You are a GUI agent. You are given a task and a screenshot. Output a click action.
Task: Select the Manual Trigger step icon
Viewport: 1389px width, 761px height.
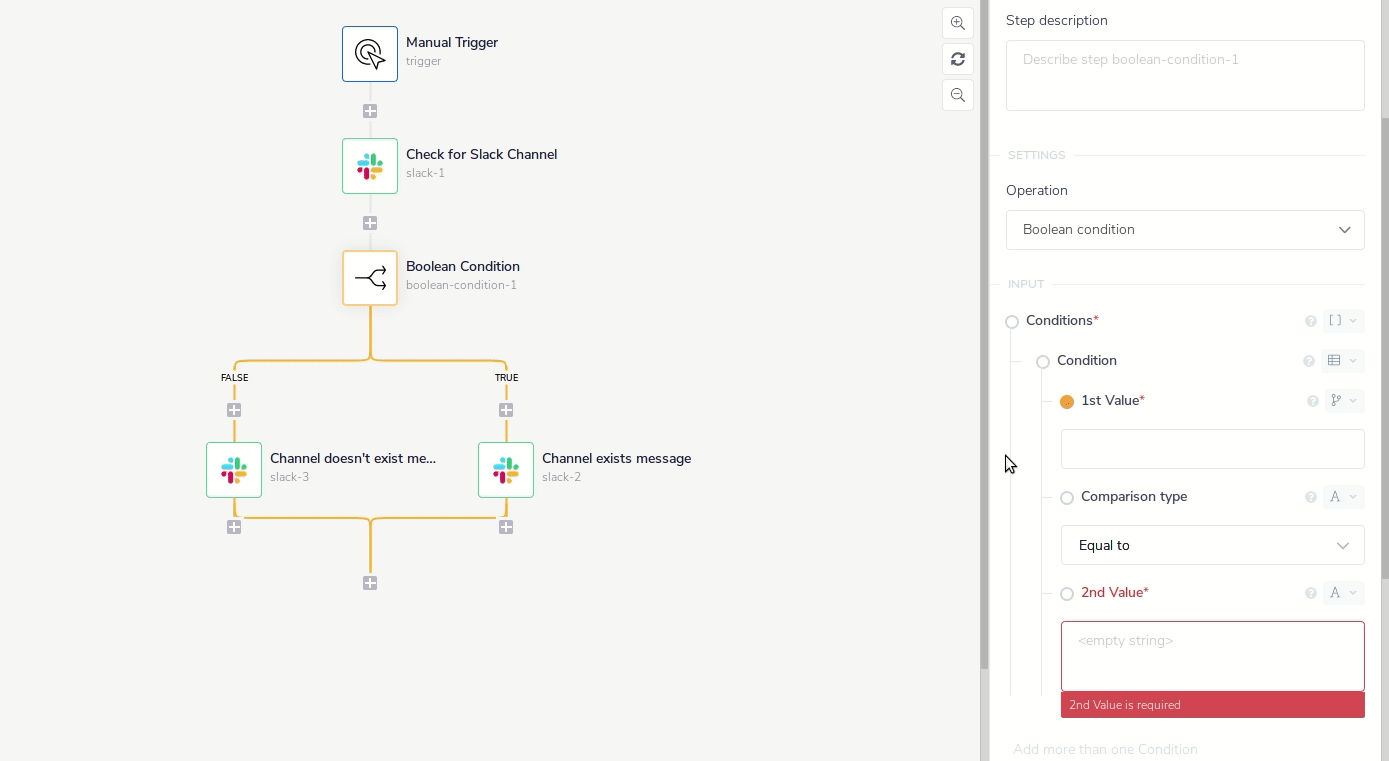tap(370, 54)
